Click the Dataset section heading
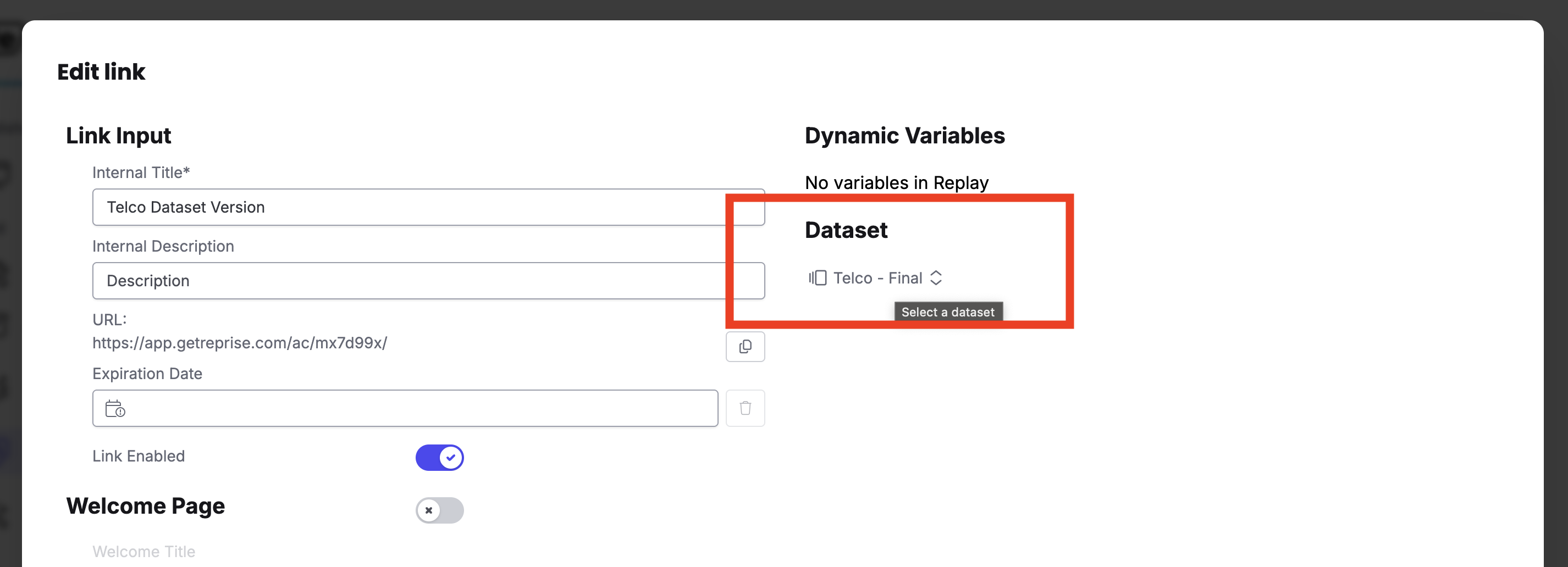The width and height of the screenshot is (1568, 567). click(846, 231)
